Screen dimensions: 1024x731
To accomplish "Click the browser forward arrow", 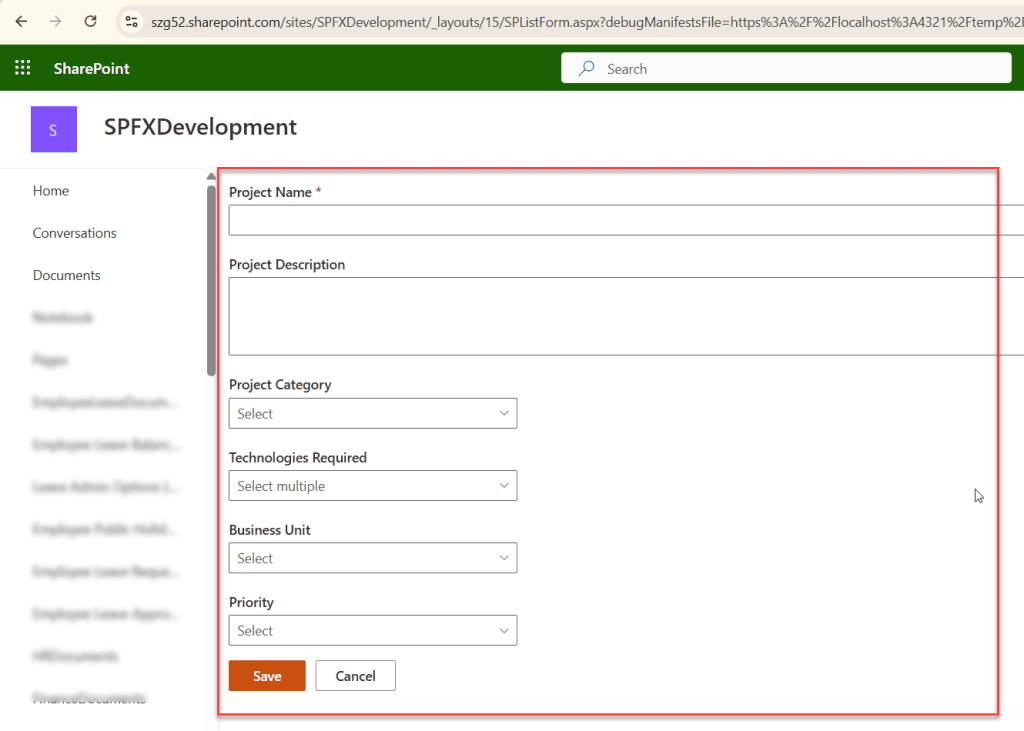I will (x=56, y=22).
